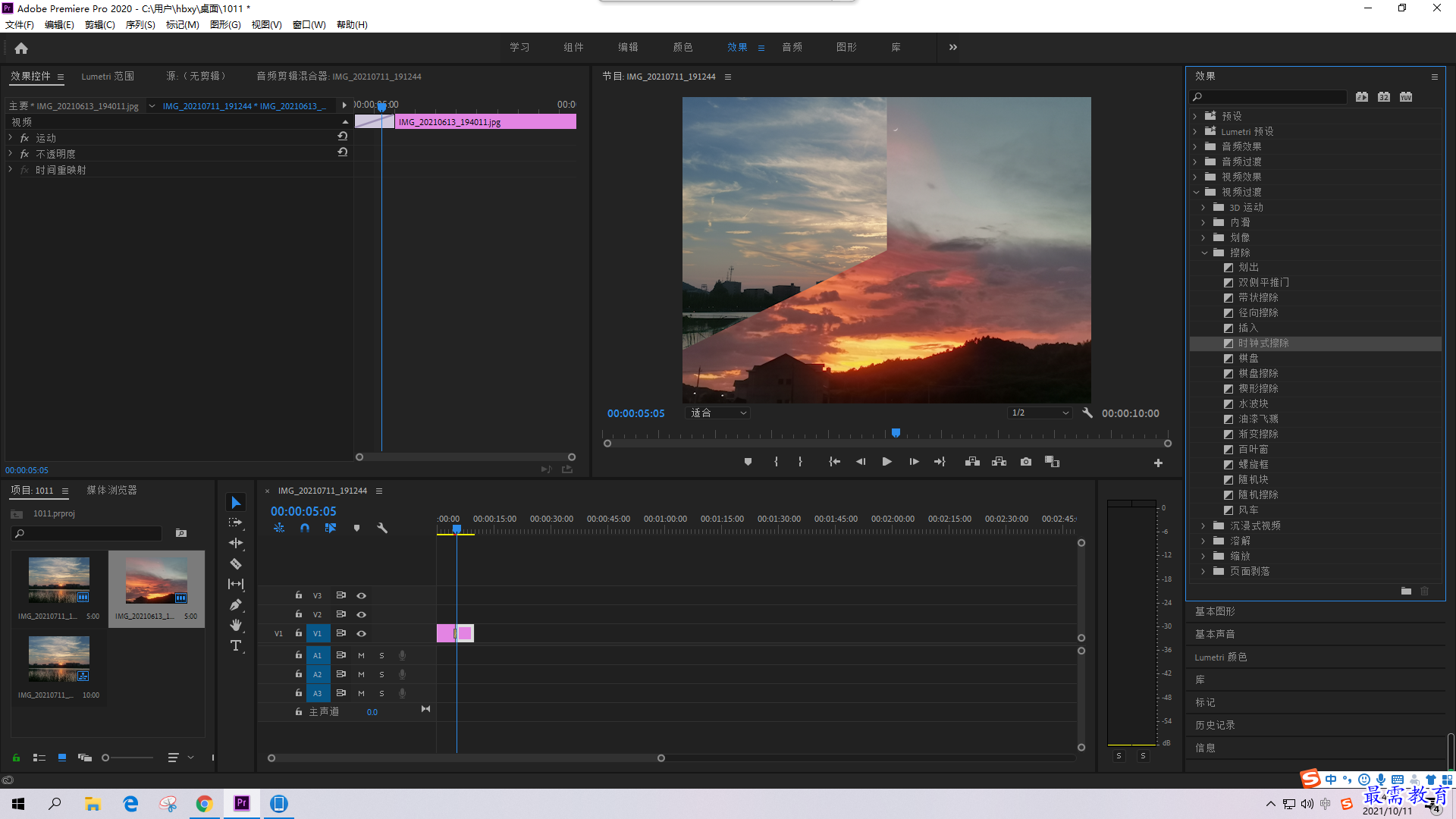This screenshot has width=1456, height=819.
Task: Click Go to Out point button
Action: (940, 462)
